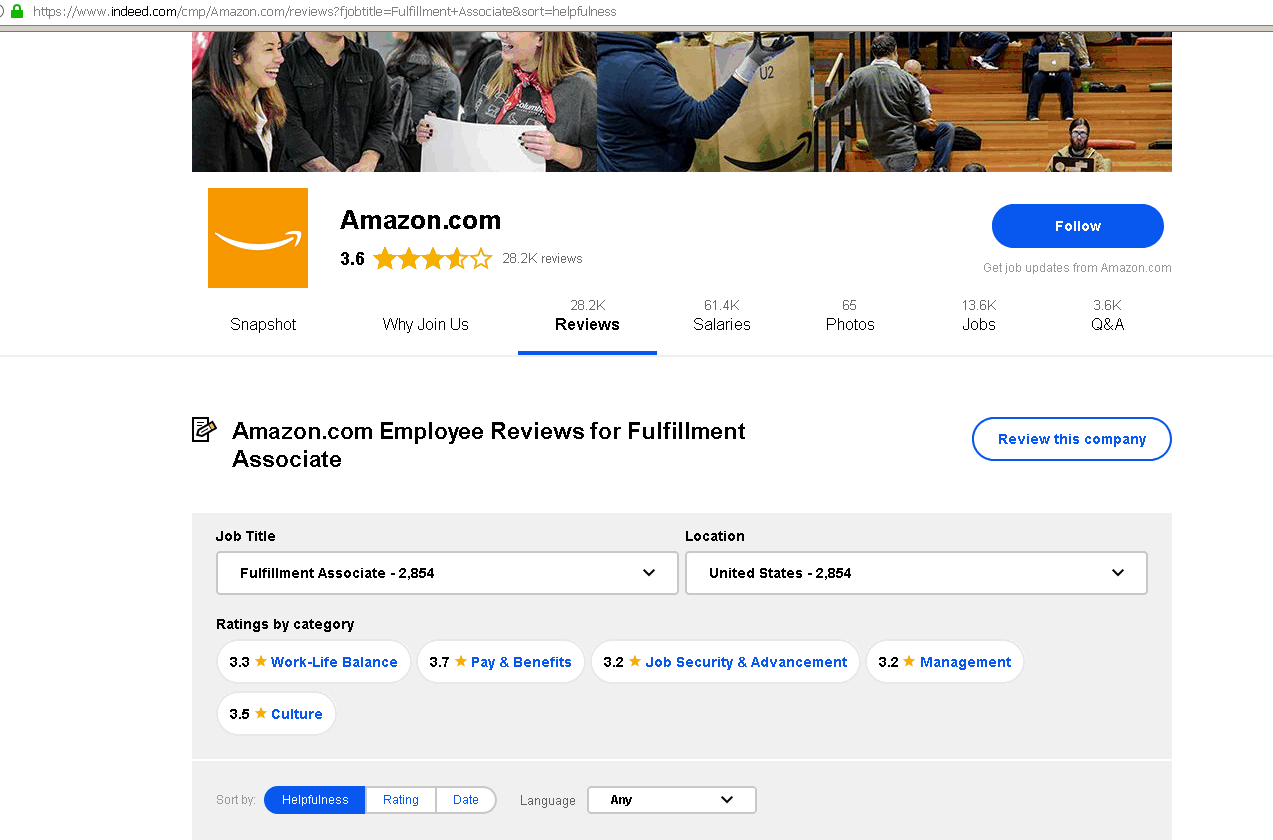1273x840 pixels.
Task: Click the star in Culture chip
Action: (x=261, y=714)
